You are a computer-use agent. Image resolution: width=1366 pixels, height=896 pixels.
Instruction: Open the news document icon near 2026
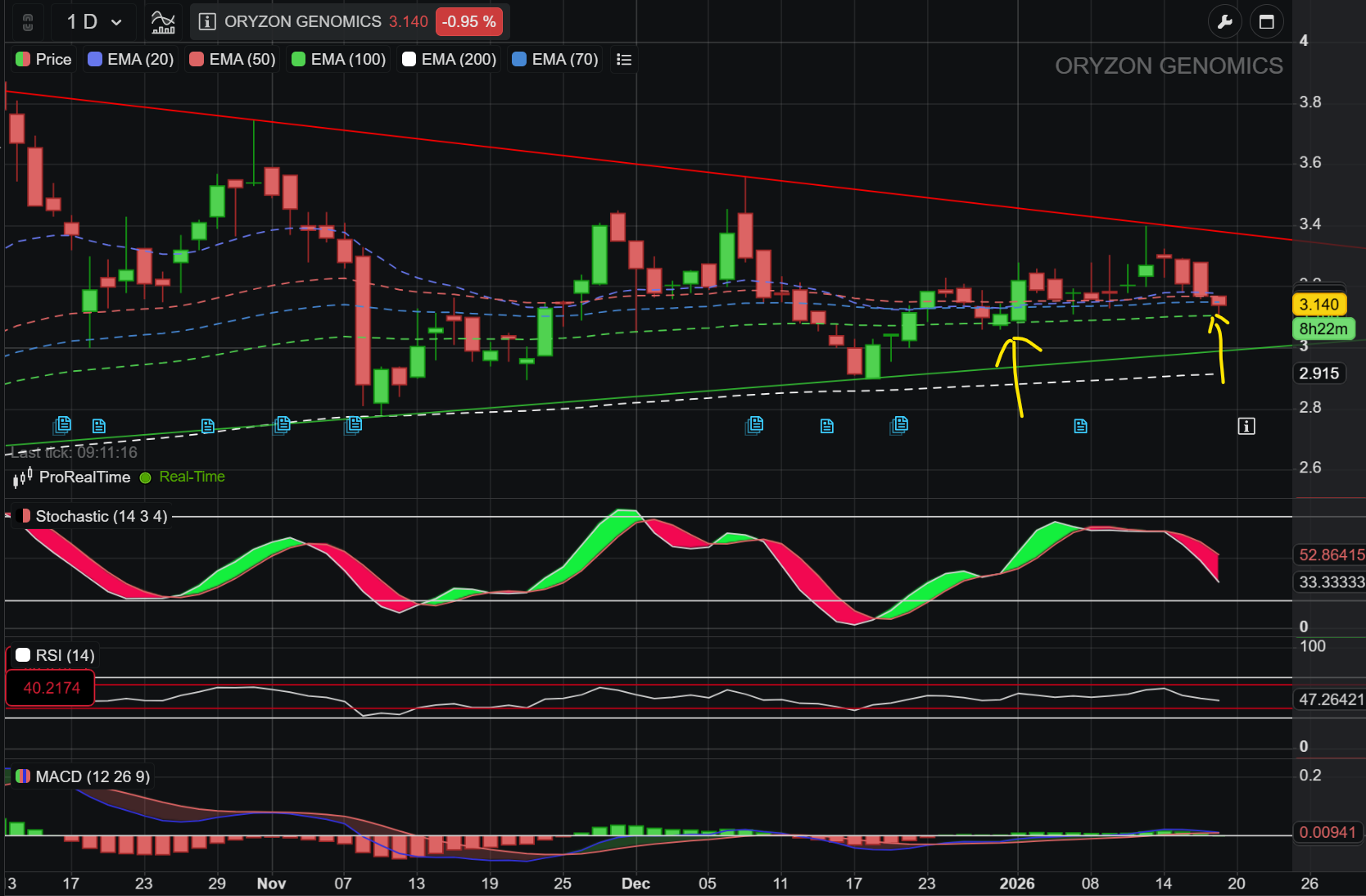coord(1081,426)
